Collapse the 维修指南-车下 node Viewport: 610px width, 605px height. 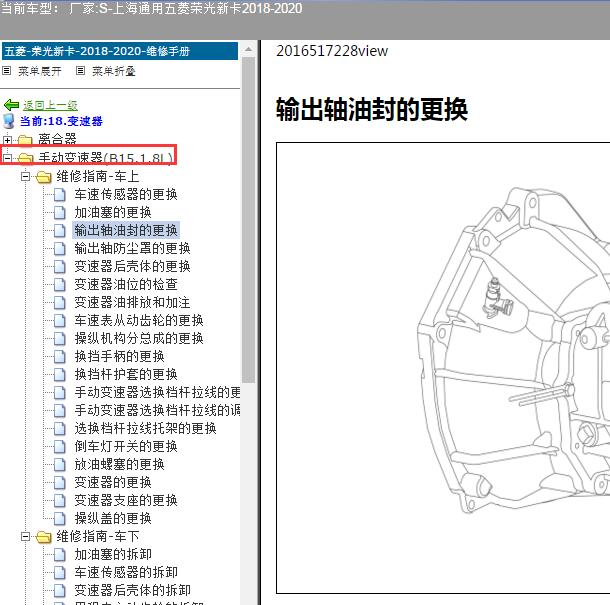pos(25,537)
